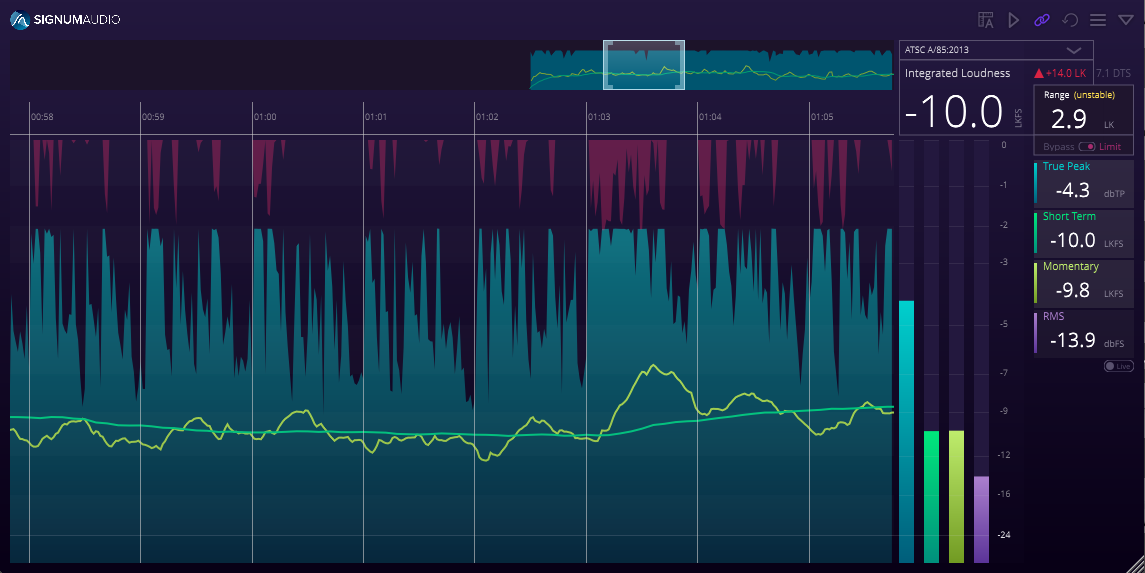Click the red +14.0 LK warning indicator
Viewport: 1145px width, 573px height.
(x=1060, y=73)
